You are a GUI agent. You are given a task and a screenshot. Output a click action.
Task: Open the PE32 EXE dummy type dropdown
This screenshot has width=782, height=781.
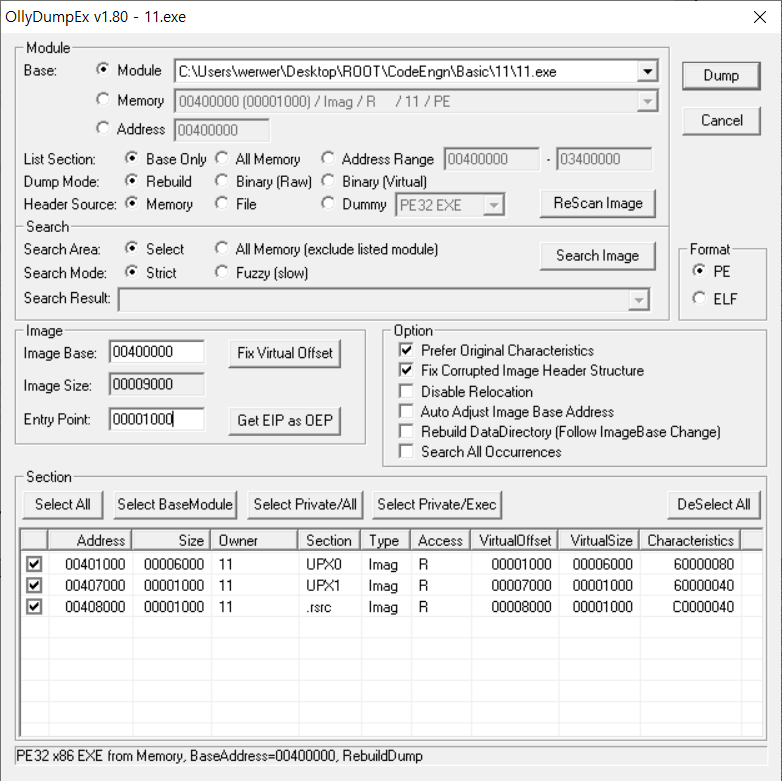click(x=494, y=205)
